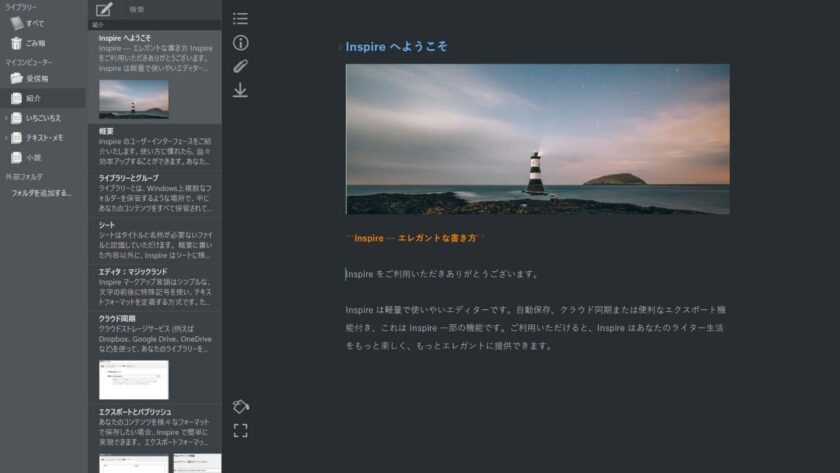Click the ライブラリー section header
840x473 pixels.
coord(21,7)
